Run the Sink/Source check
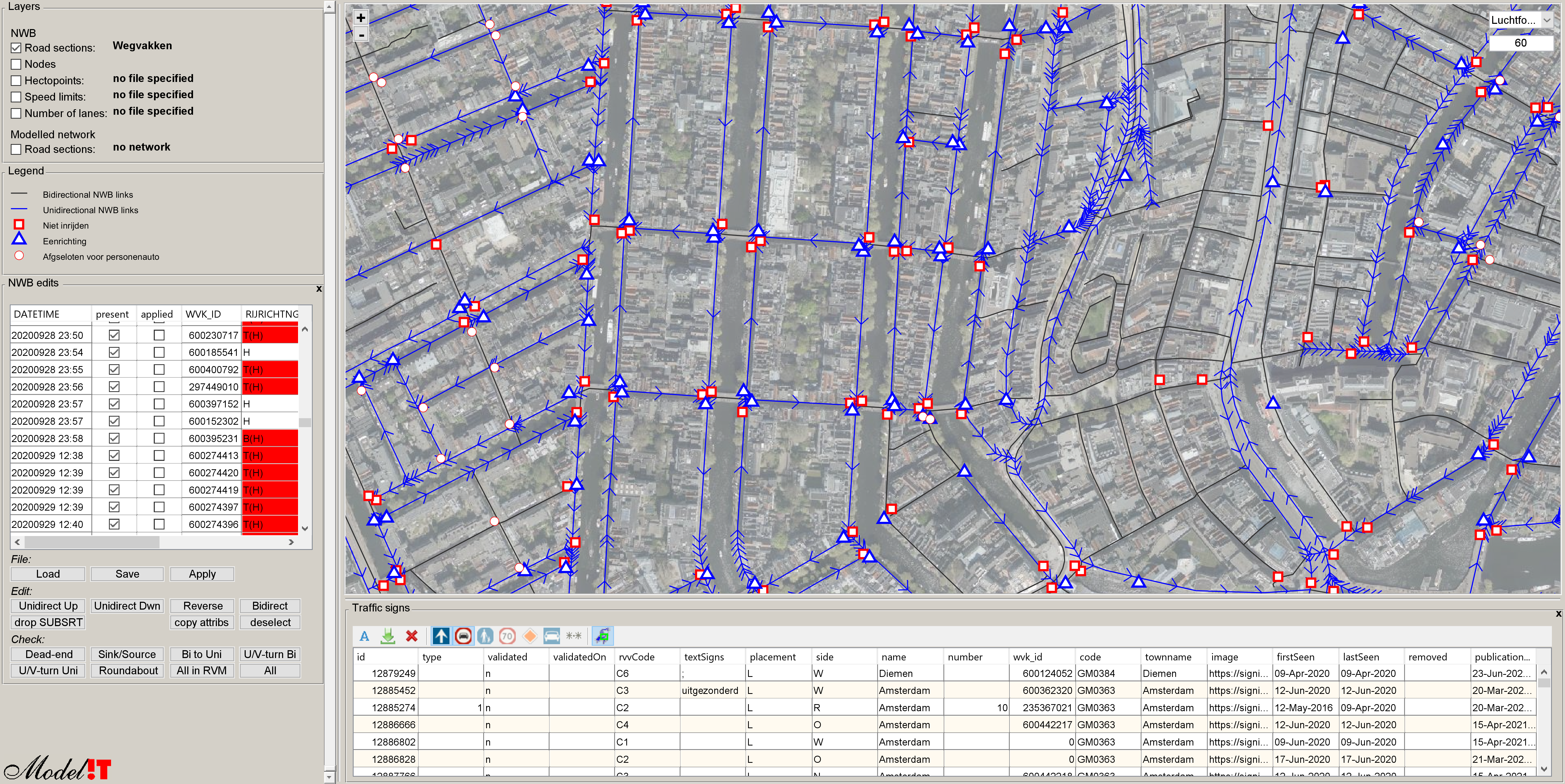Image resolution: width=1565 pixels, height=784 pixels. [x=127, y=654]
